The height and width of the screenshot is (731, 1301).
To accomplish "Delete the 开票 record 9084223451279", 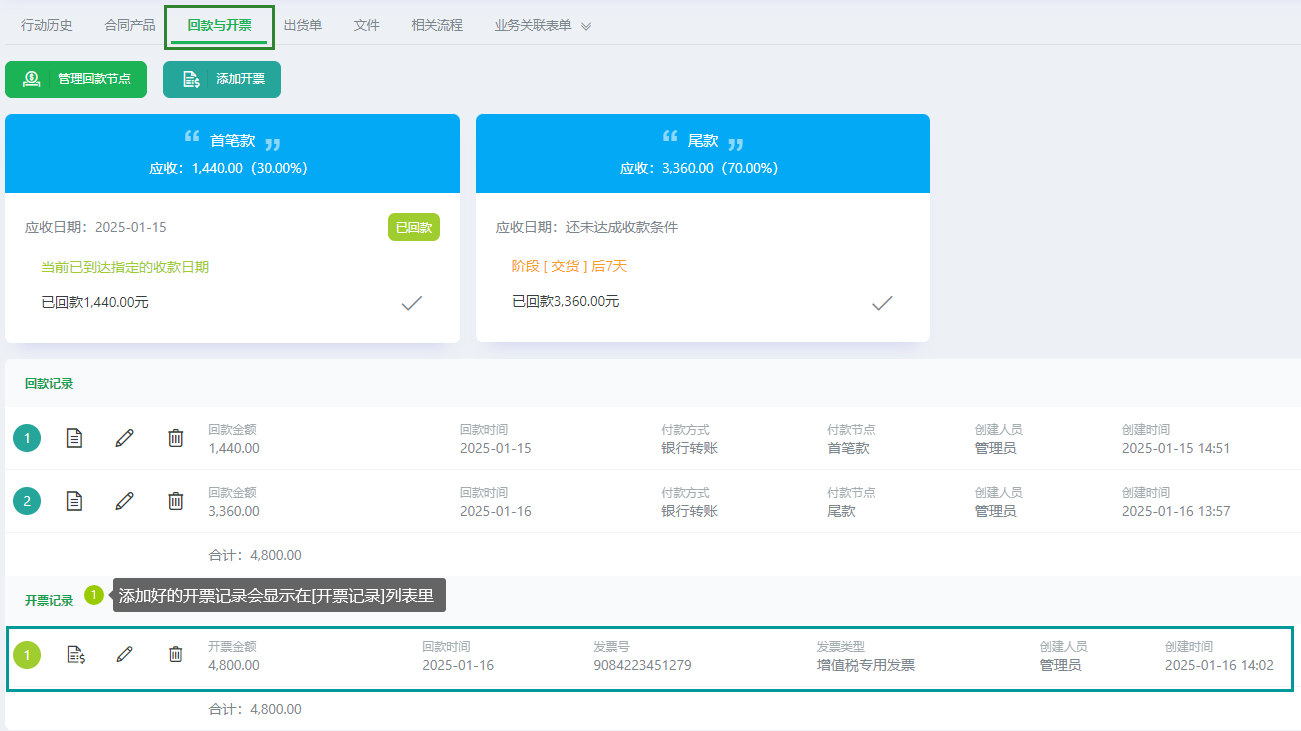I will pyautogui.click(x=176, y=655).
